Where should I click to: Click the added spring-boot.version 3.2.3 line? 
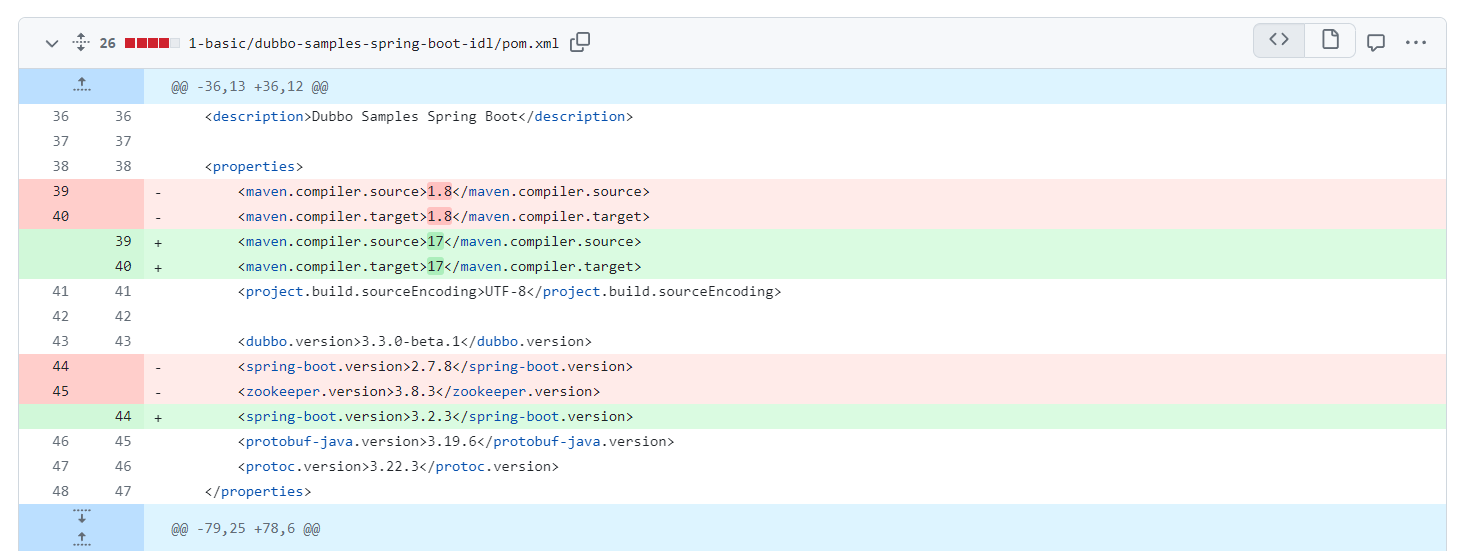coord(435,416)
